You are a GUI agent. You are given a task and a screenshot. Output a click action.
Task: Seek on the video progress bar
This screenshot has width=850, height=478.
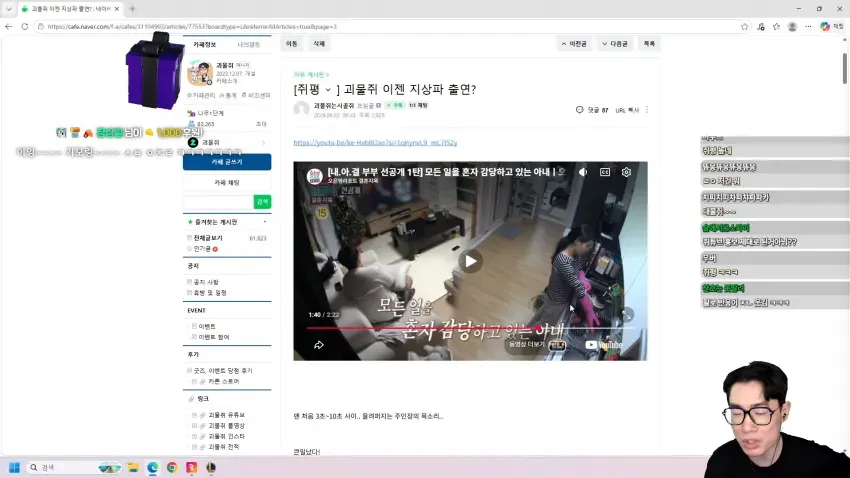470,328
